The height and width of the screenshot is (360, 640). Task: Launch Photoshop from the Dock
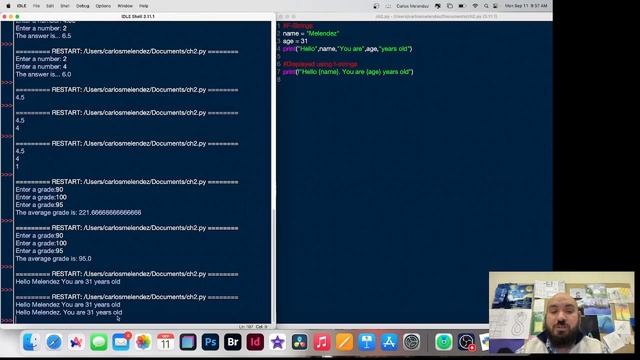[210, 342]
